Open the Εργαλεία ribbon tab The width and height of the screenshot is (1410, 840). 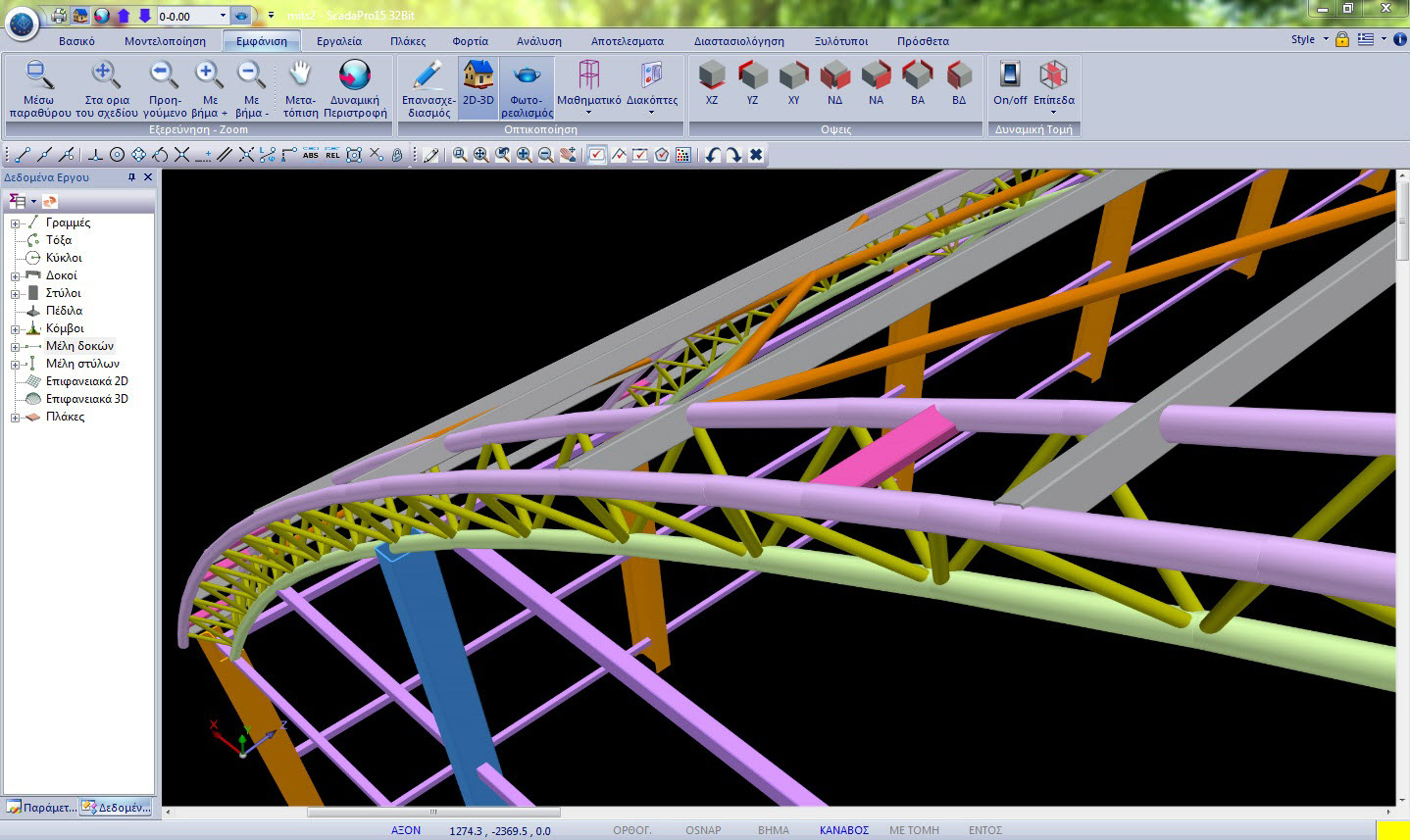[x=339, y=41]
